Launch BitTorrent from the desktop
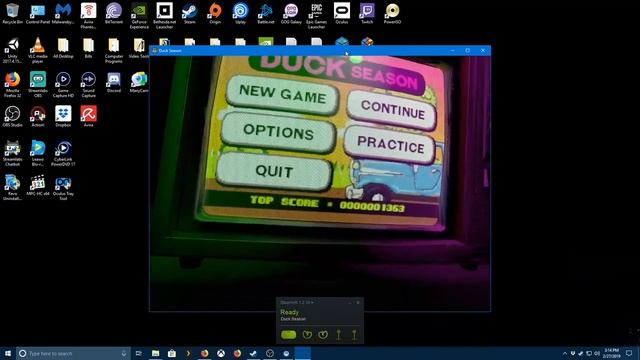Screen dimensions: 640x360 [113, 13]
